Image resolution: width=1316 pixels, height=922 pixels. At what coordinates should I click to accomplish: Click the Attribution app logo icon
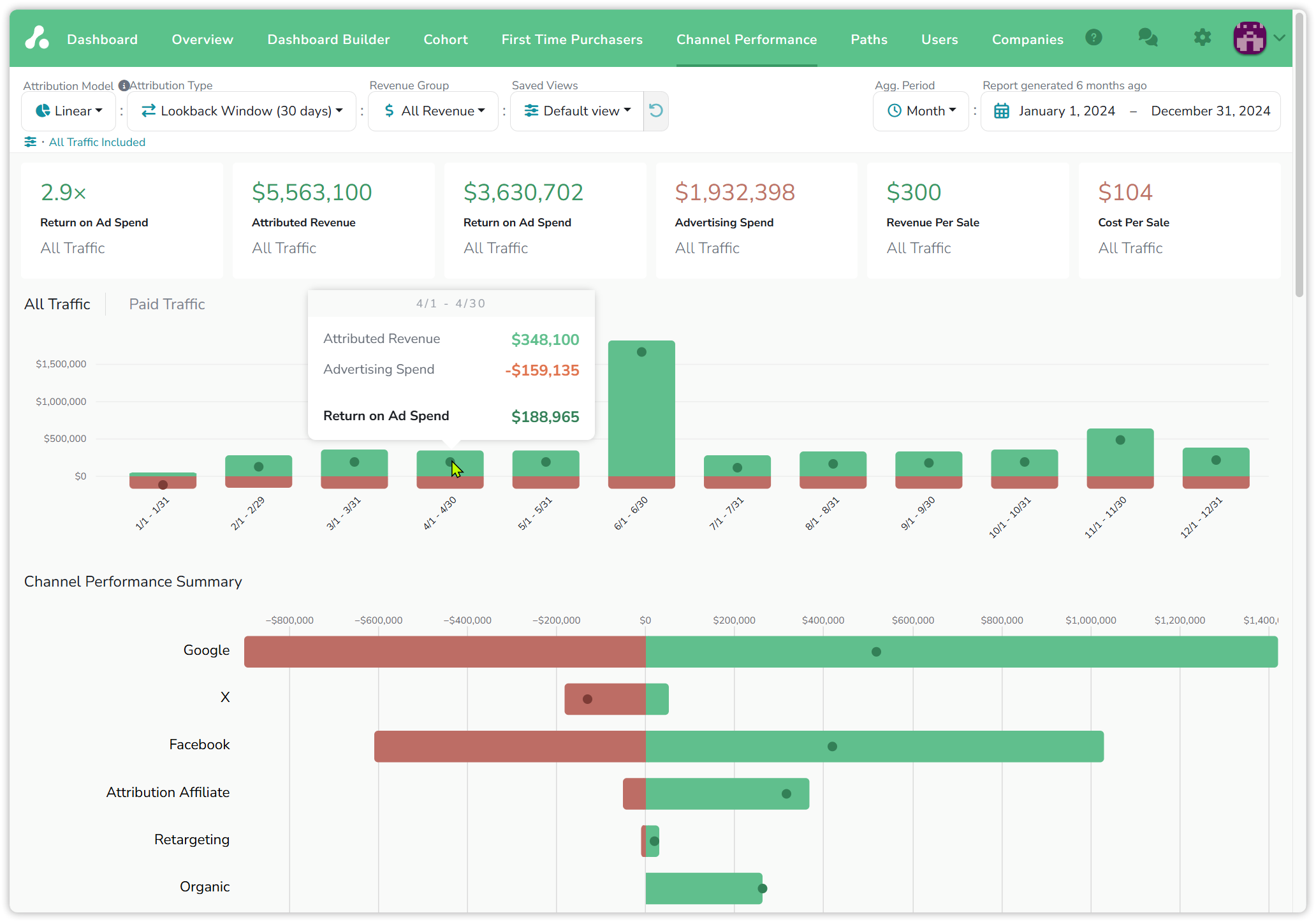pos(37,38)
